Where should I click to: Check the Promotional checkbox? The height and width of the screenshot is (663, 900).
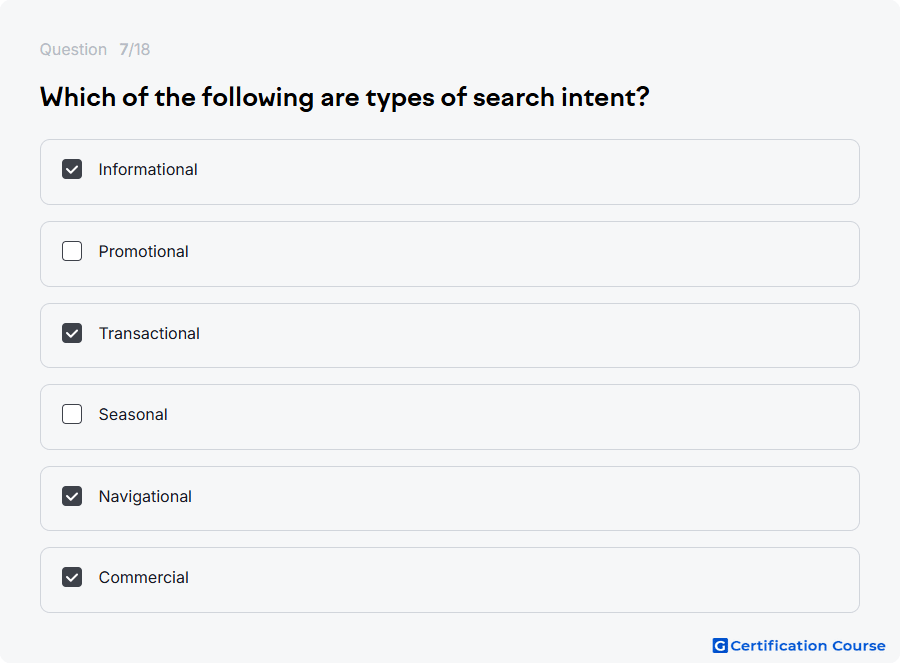click(x=72, y=251)
